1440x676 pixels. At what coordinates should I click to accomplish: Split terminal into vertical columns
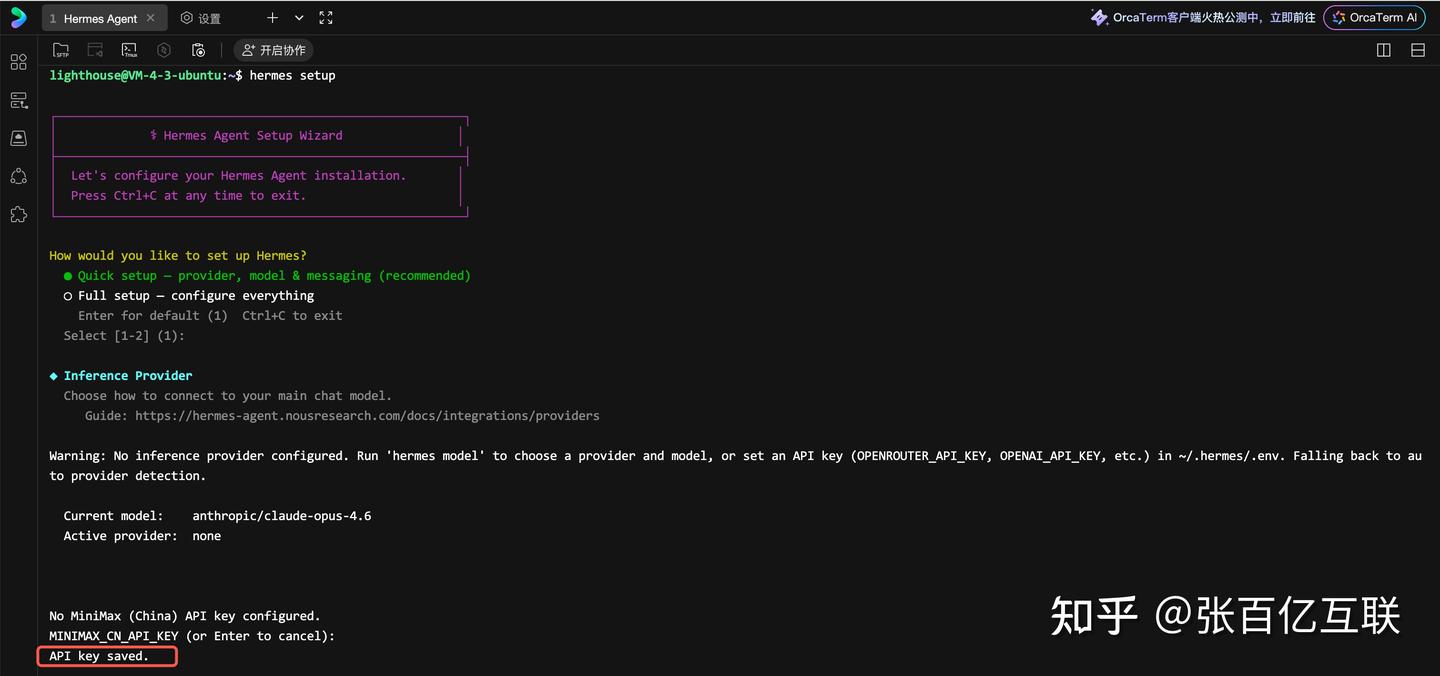[x=1384, y=50]
